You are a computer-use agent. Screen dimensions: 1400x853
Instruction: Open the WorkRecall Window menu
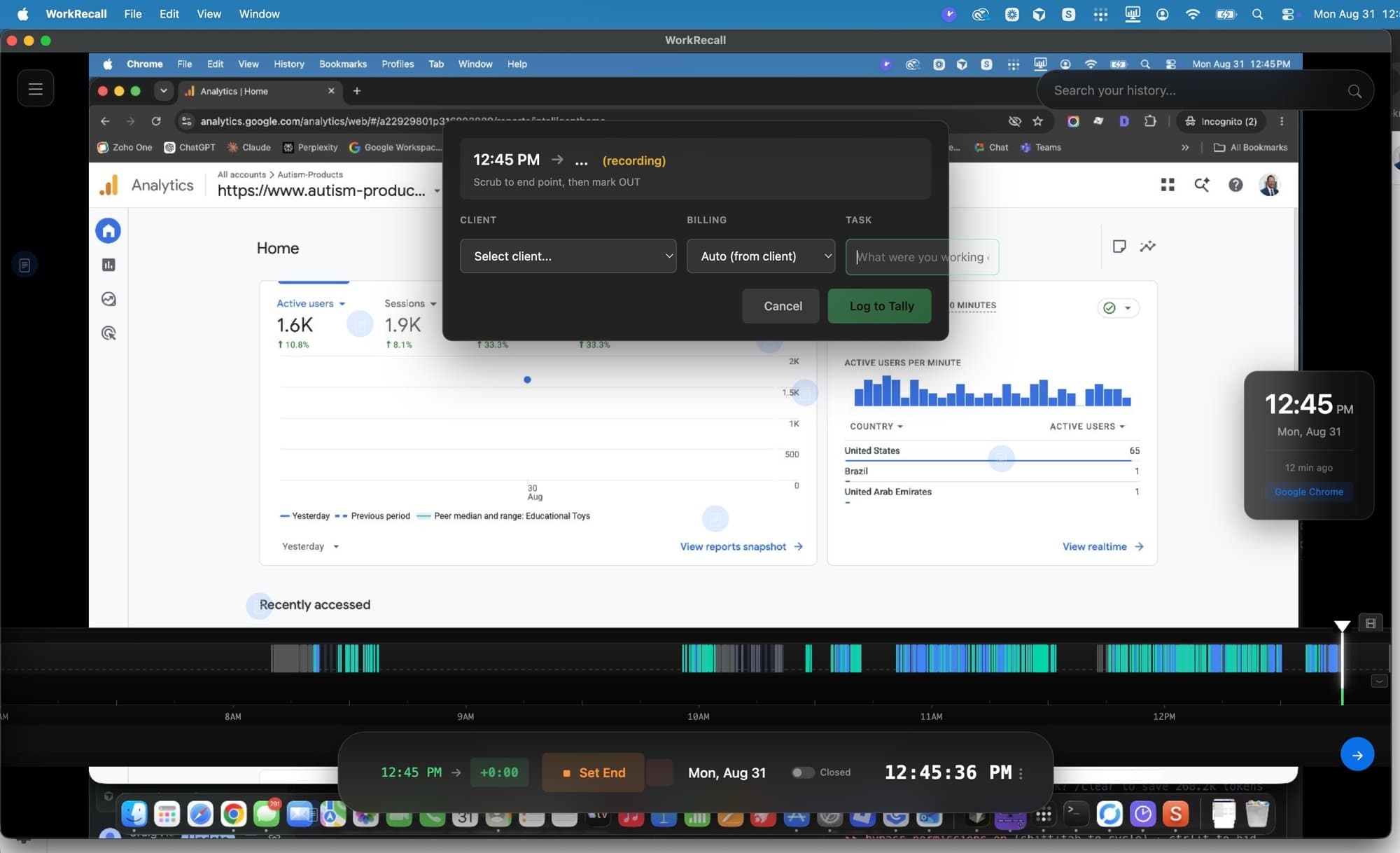pyautogui.click(x=259, y=14)
